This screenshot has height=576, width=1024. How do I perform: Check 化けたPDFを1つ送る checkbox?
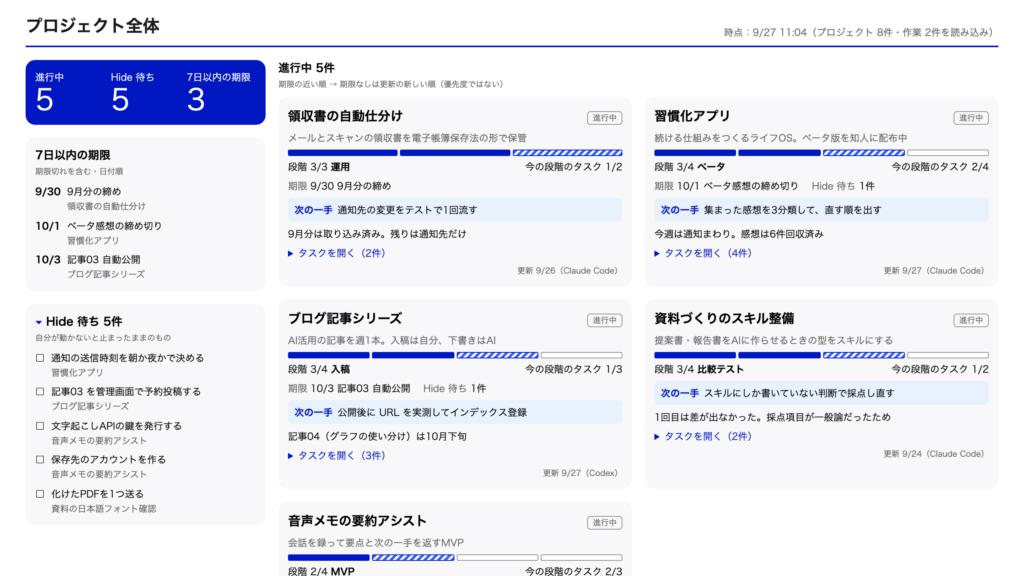(x=40, y=494)
